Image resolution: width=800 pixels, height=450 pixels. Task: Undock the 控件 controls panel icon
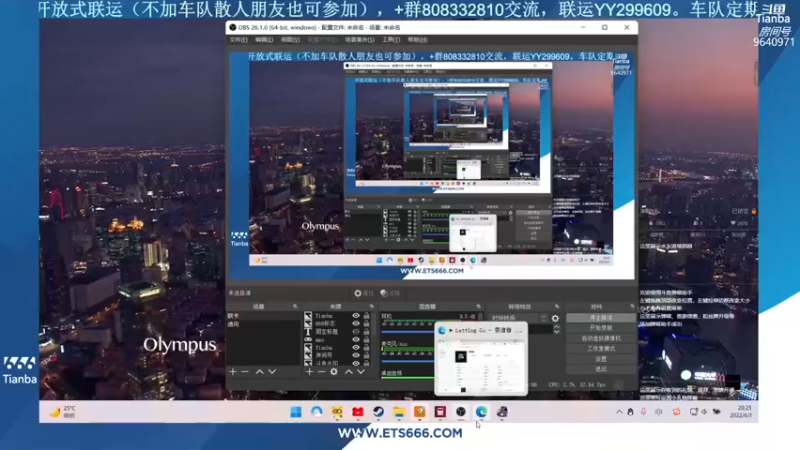point(632,307)
